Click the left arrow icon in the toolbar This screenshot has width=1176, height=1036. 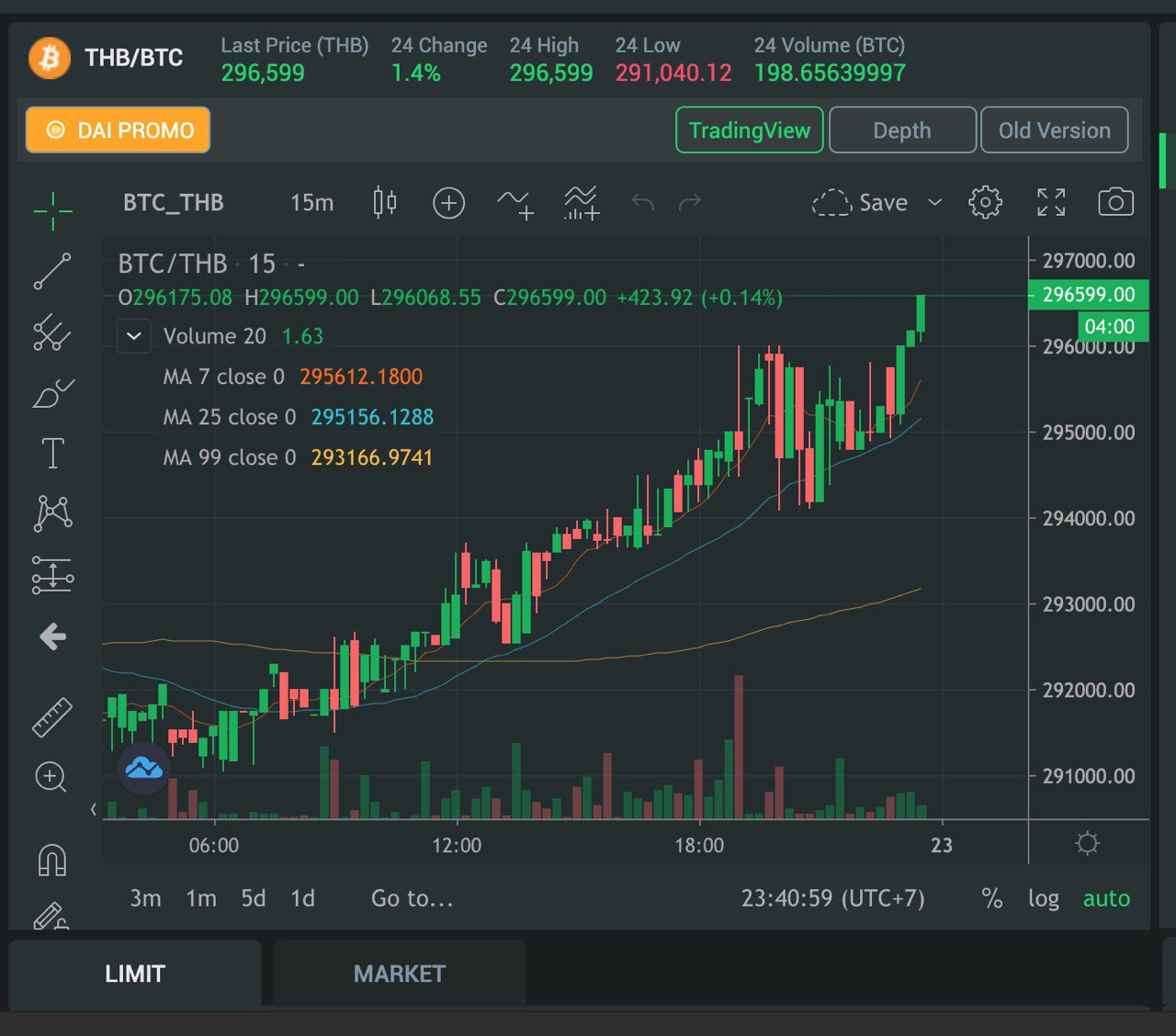(52, 636)
